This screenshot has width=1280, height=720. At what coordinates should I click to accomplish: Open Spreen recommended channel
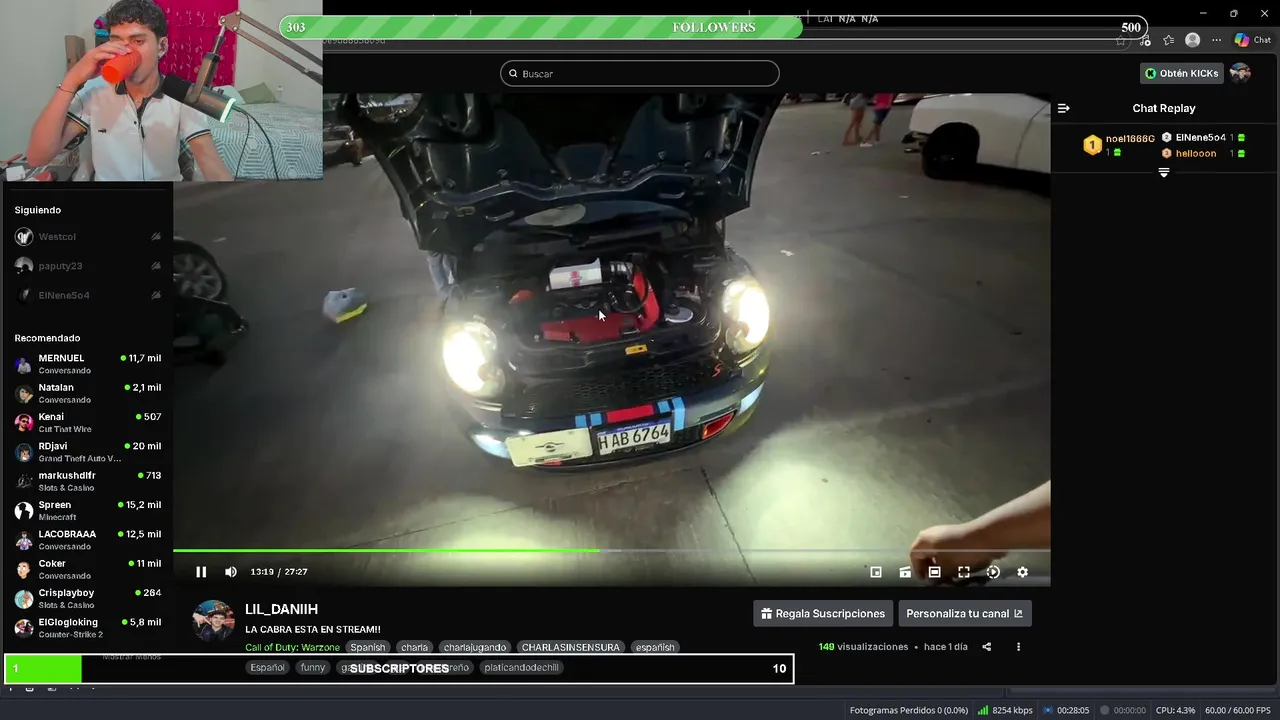point(87,510)
